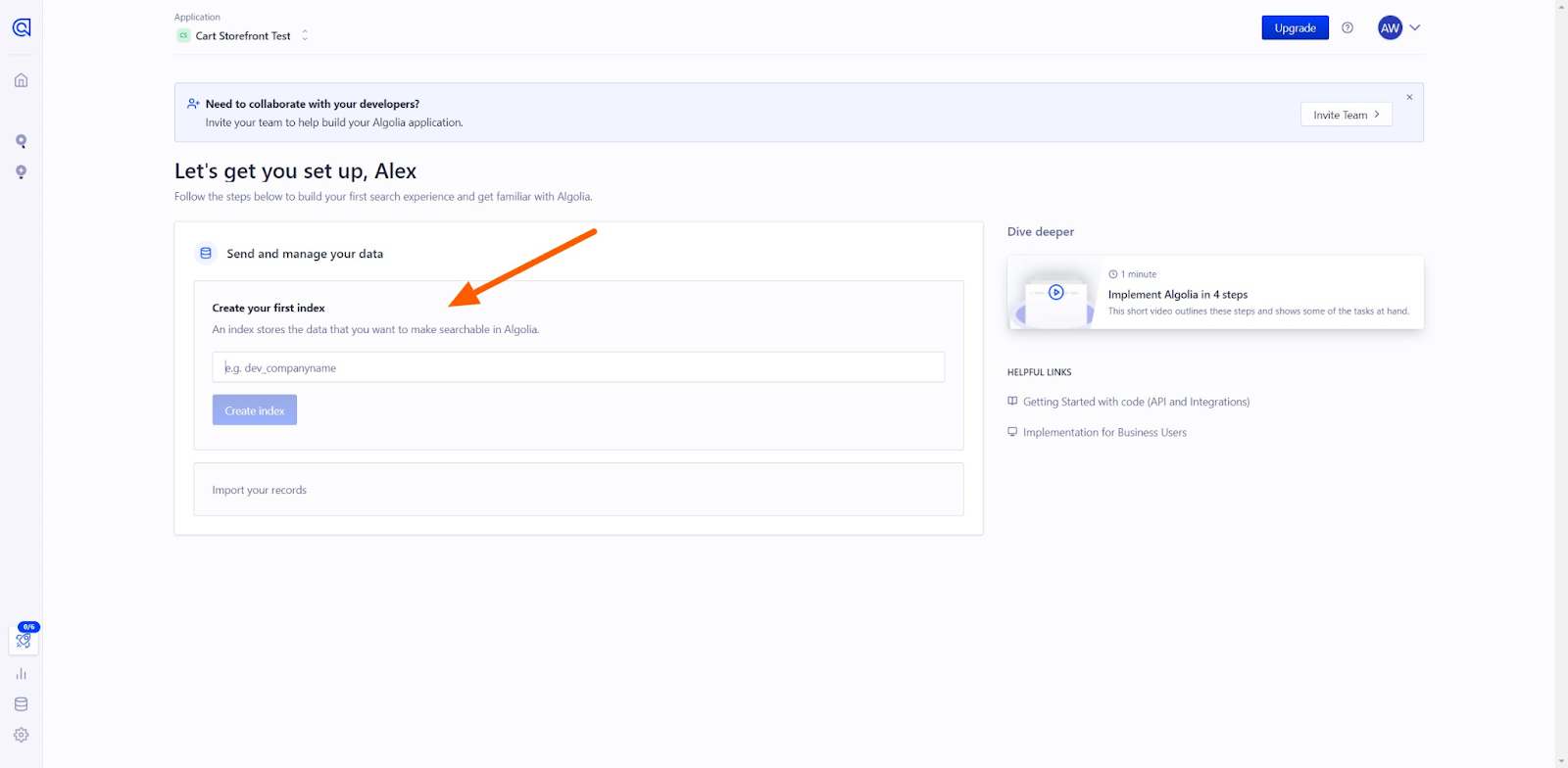The image size is (1568, 768).
Task: Click the page's vertical scrollbar
Action: pos(1561,384)
